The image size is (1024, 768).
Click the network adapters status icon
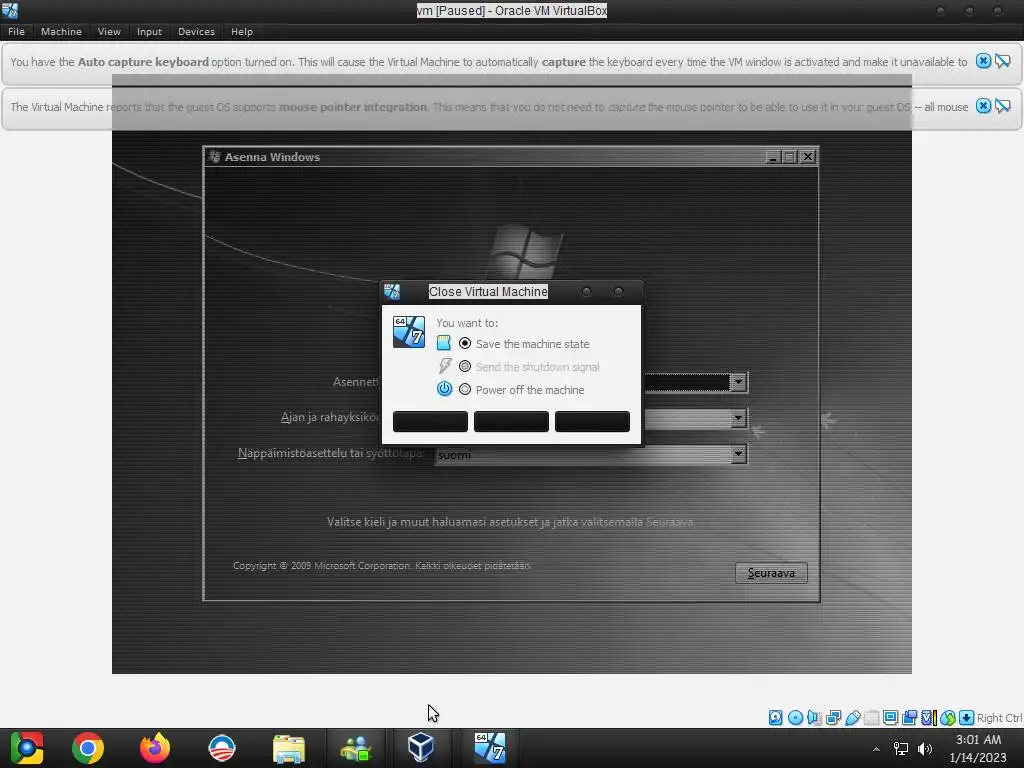833,718
